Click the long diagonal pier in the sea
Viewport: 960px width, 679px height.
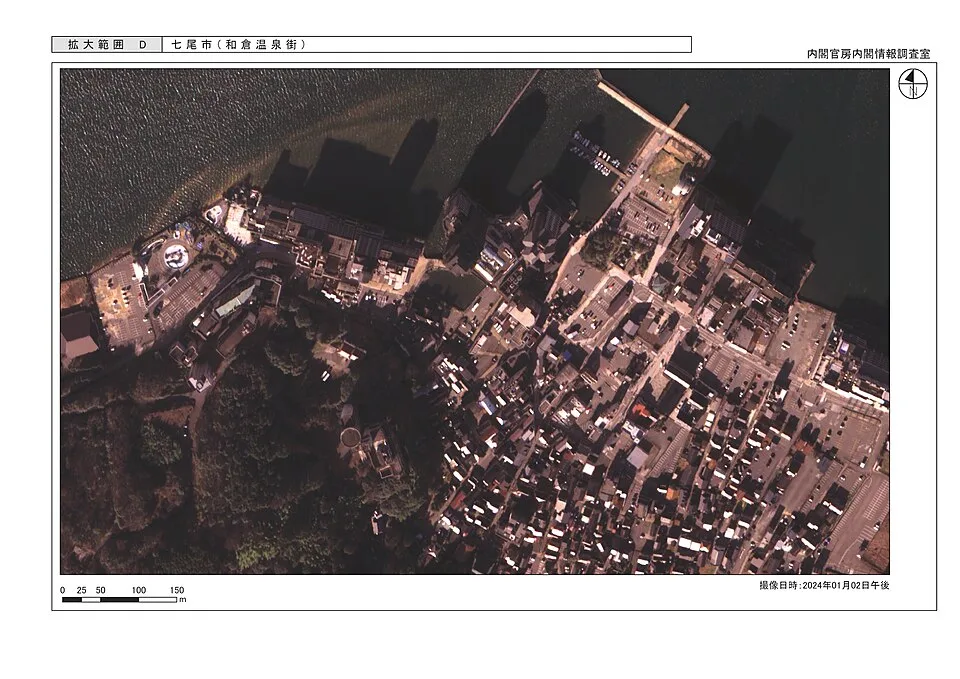coord(632,103)
